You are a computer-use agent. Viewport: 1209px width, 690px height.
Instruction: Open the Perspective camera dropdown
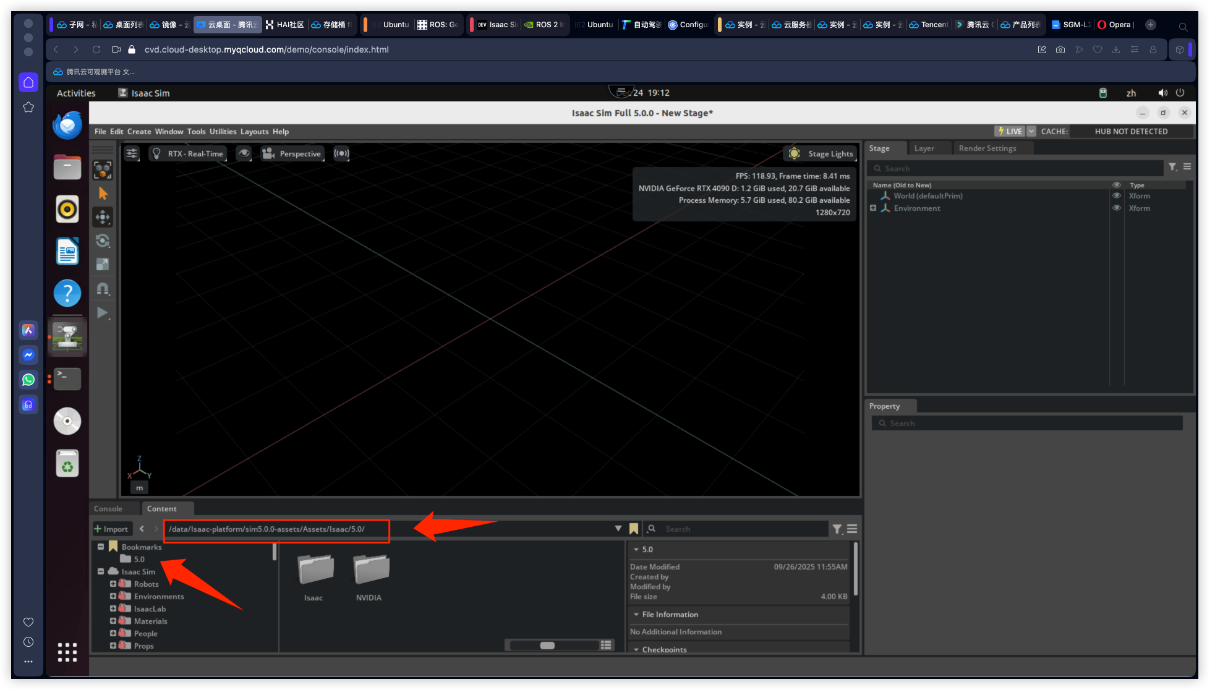(292, 154)
